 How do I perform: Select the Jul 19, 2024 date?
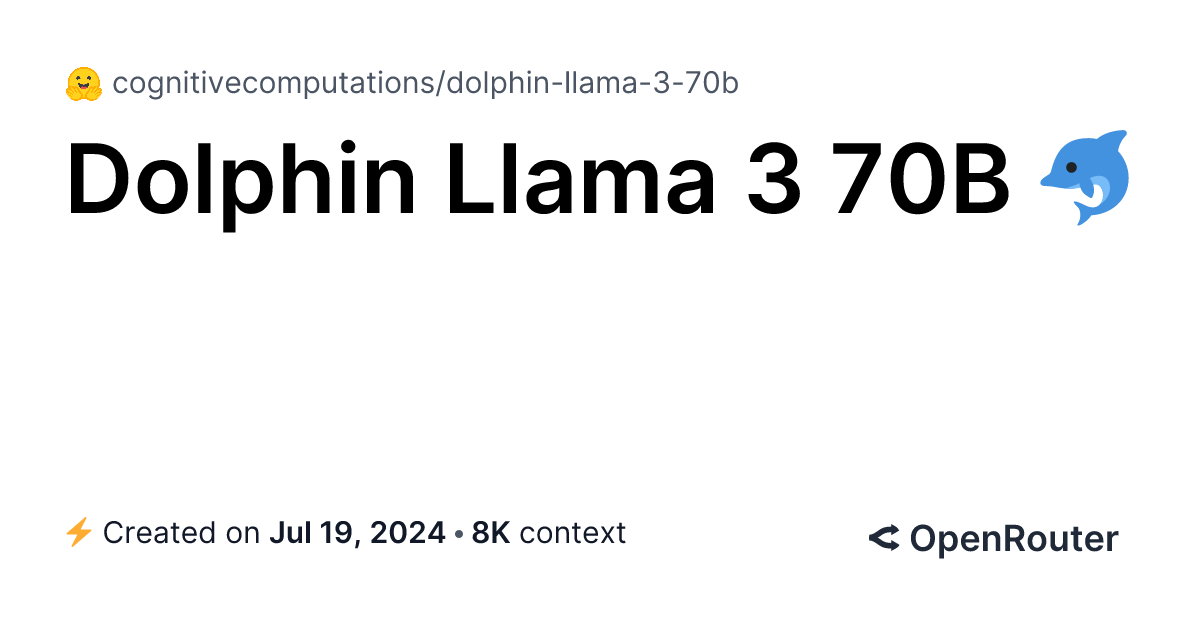[x=357, y=534]
